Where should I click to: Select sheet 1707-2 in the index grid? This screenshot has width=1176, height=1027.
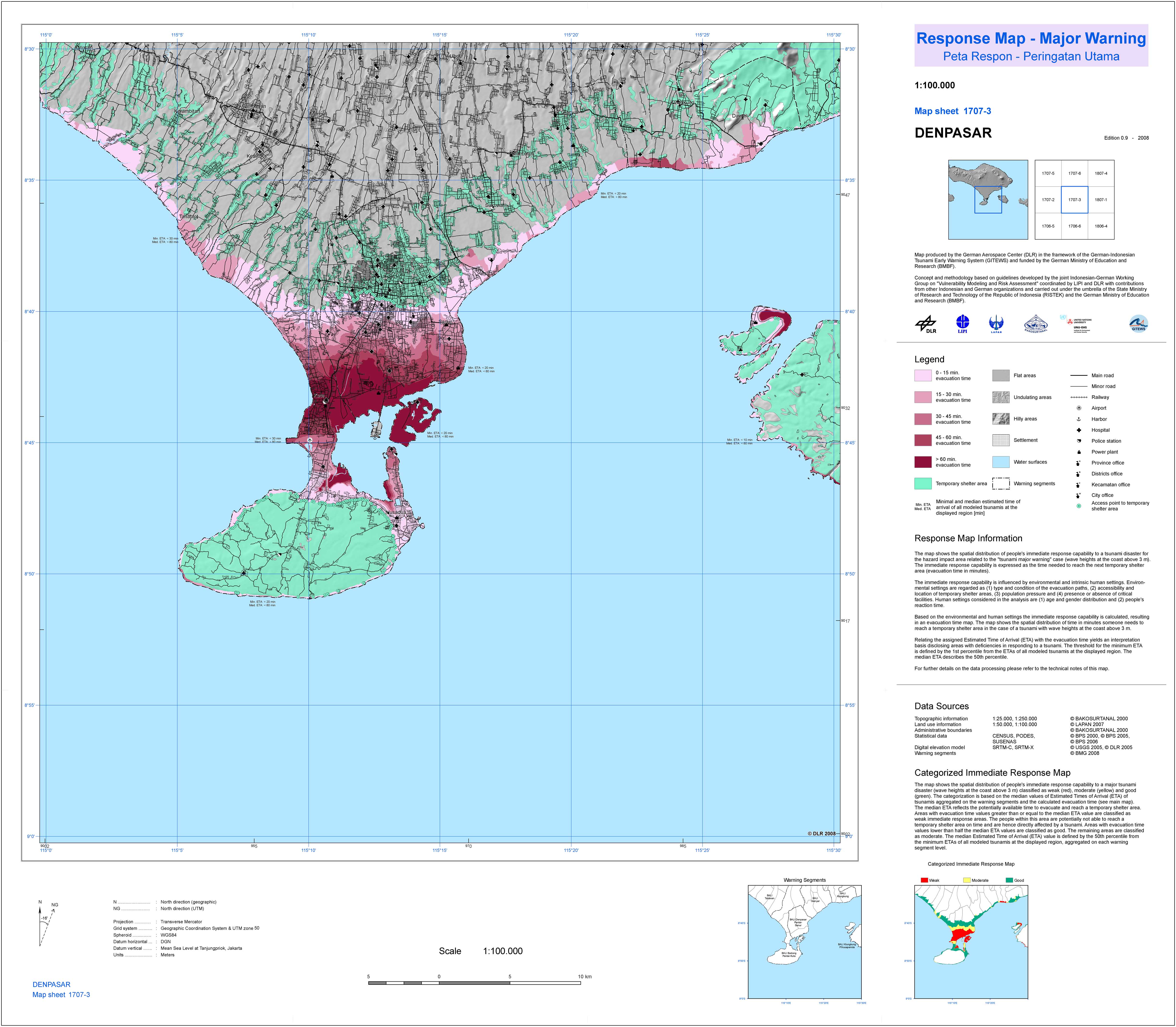pyautogui.click(x=1048, y=200)
